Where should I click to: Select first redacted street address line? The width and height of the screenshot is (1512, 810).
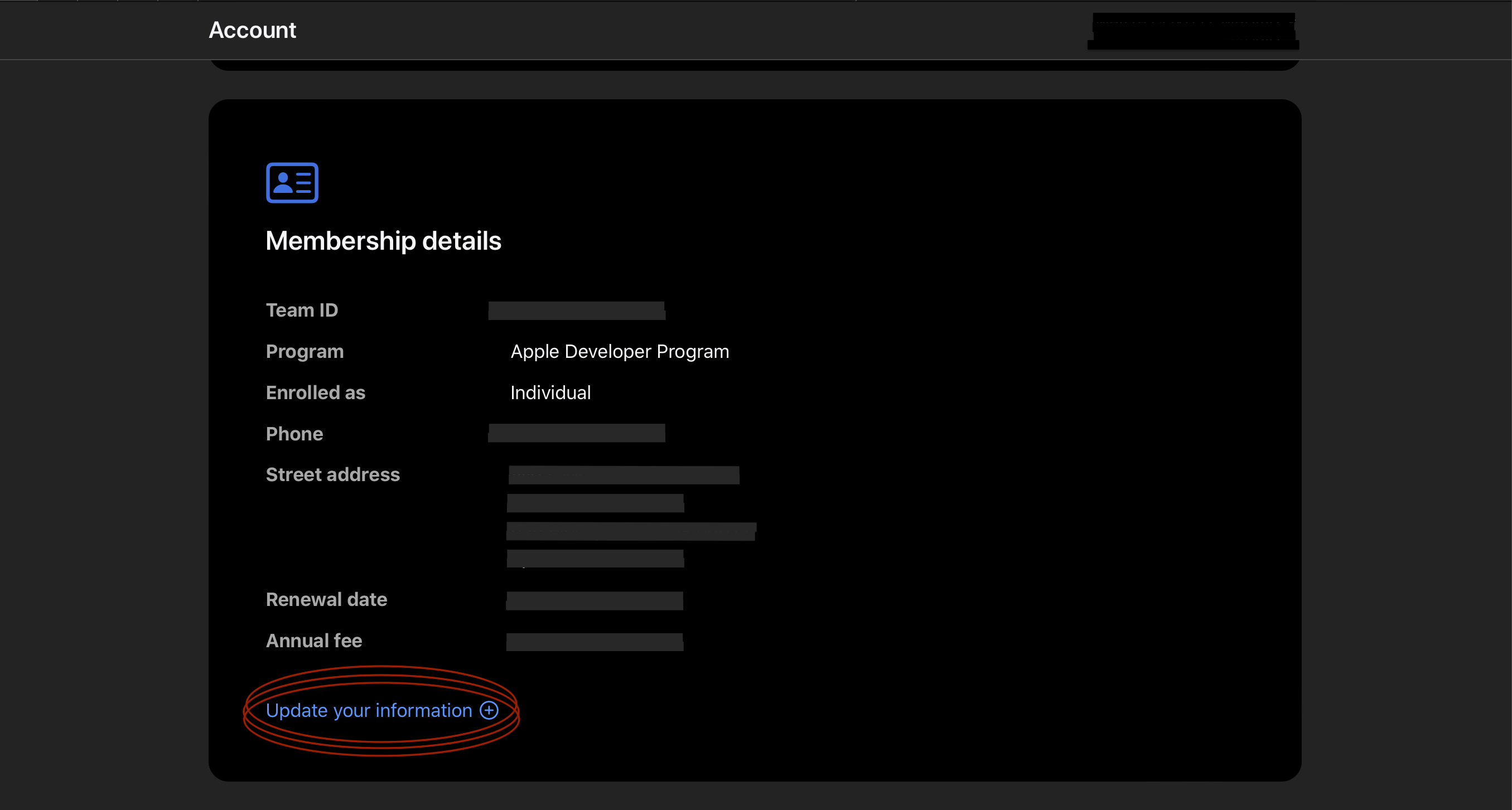[x=624, y=474]
